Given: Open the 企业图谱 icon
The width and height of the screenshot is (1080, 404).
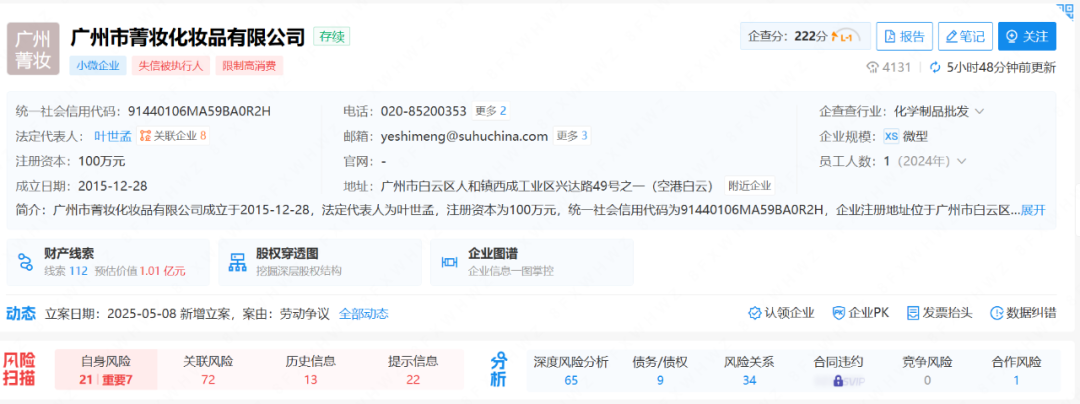Looking at the screenshot, I should pyautogui.click(x=450, y=262).
